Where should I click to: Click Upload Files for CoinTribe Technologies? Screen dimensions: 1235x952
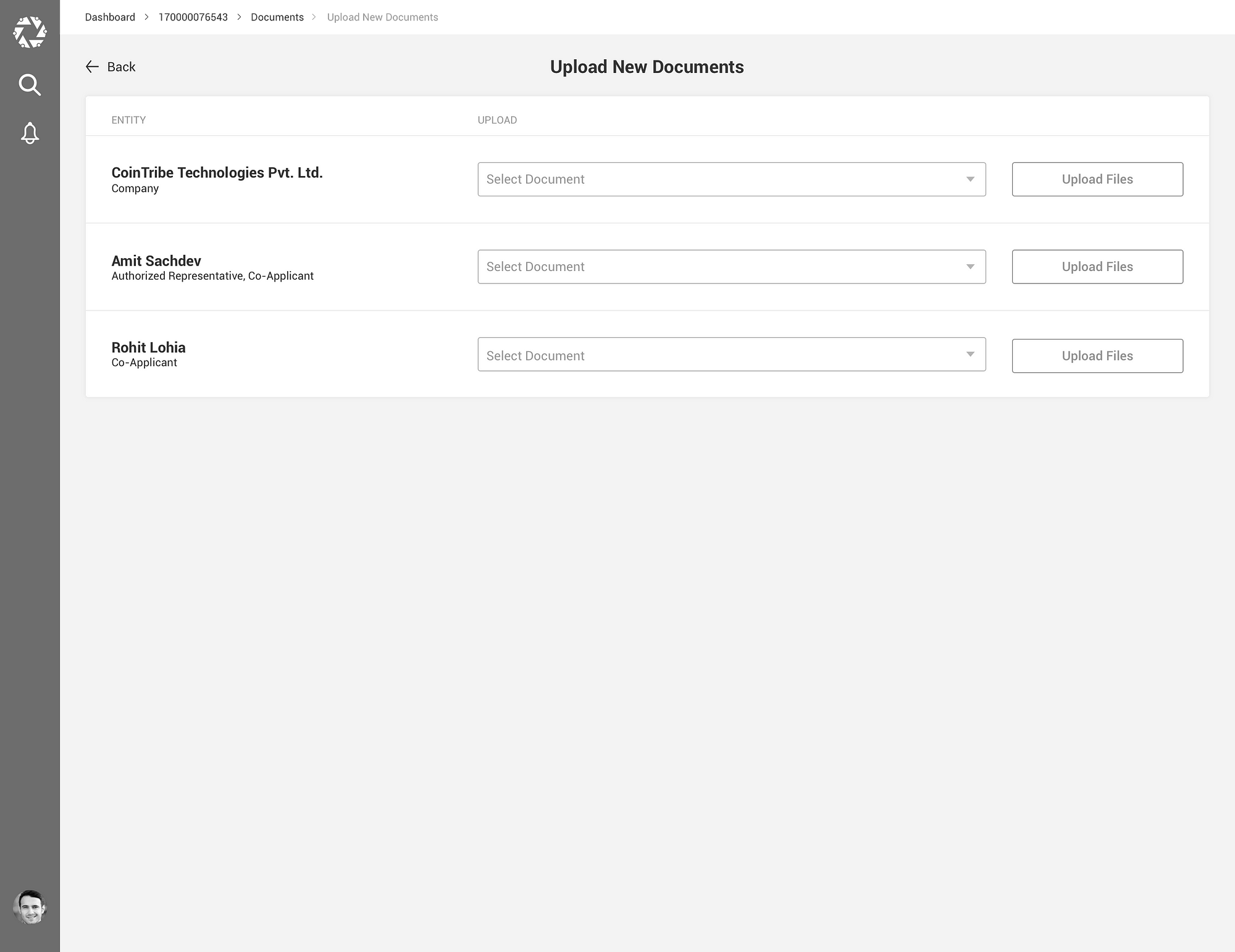pos(1097,179)
